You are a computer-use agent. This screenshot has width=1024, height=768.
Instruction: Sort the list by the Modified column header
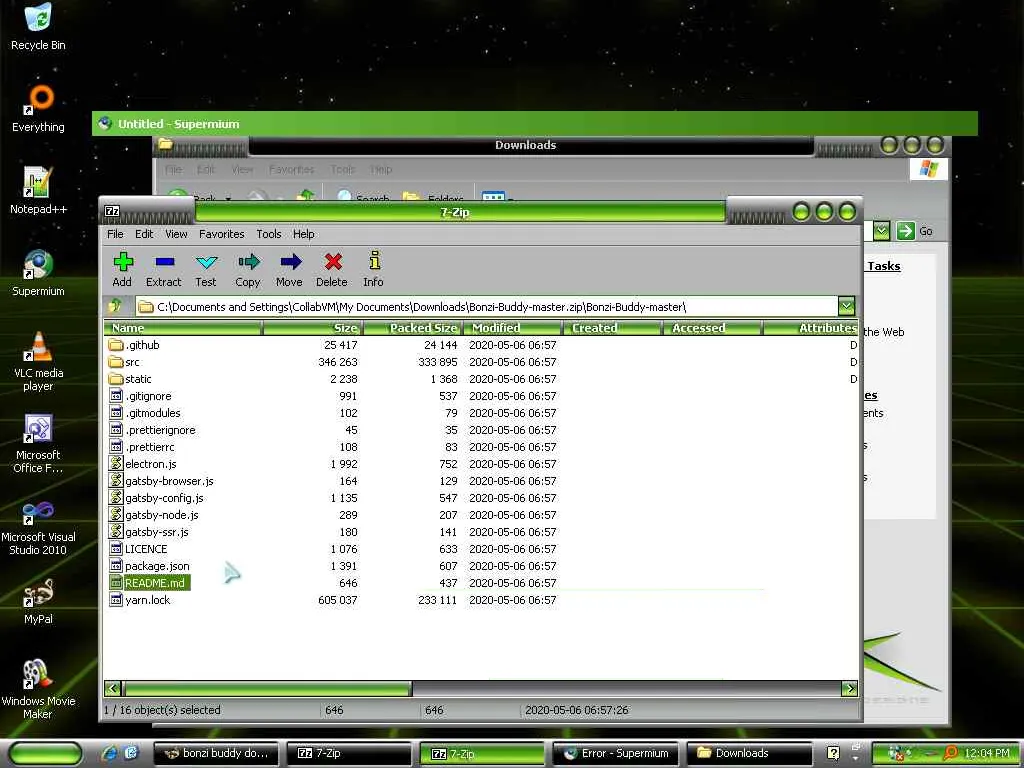click(512, 328)
